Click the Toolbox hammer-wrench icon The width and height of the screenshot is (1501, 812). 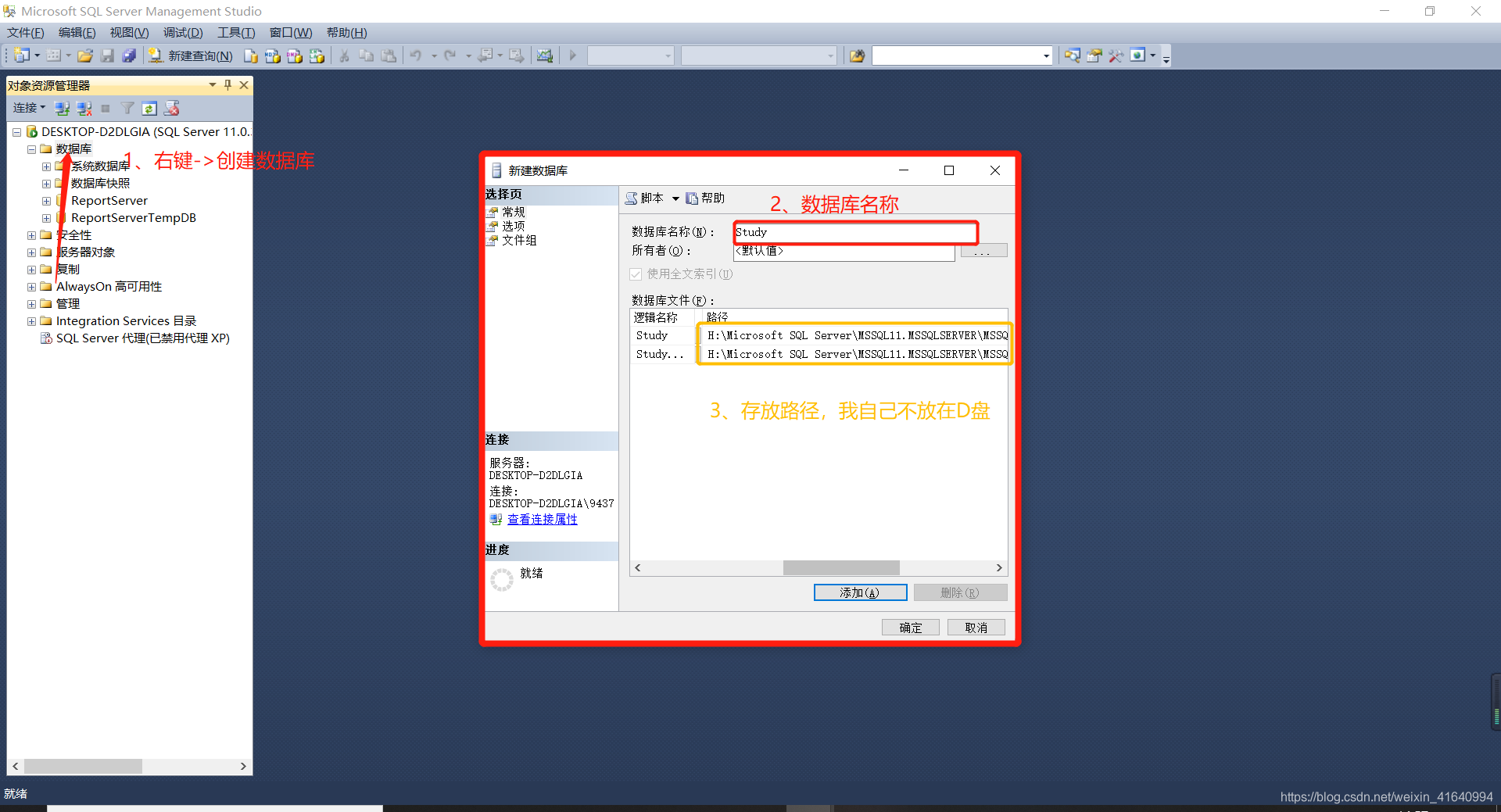coord(1116,55)
